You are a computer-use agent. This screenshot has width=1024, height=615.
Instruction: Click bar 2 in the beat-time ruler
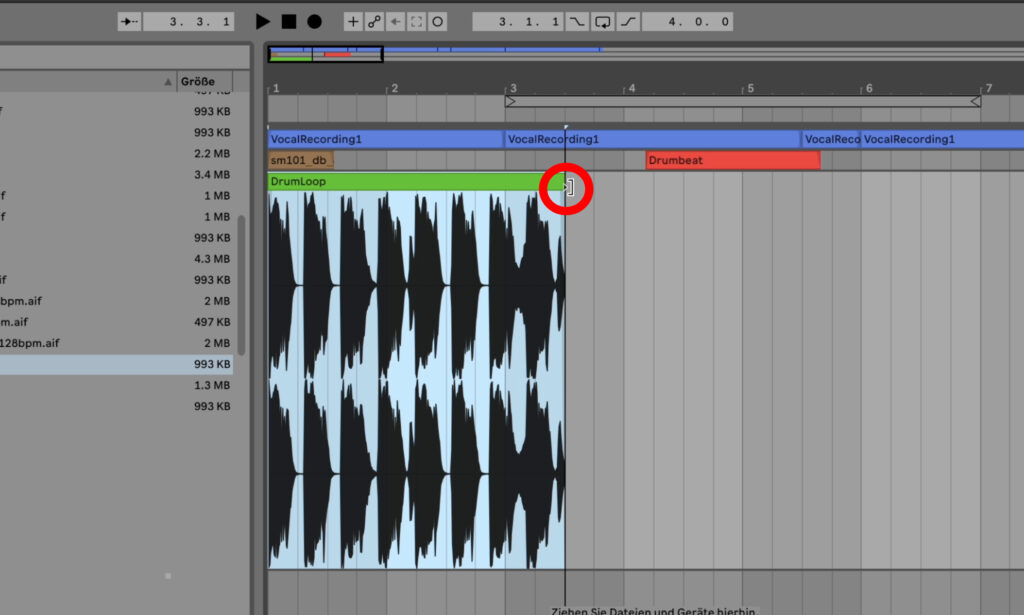pos(394,88)
